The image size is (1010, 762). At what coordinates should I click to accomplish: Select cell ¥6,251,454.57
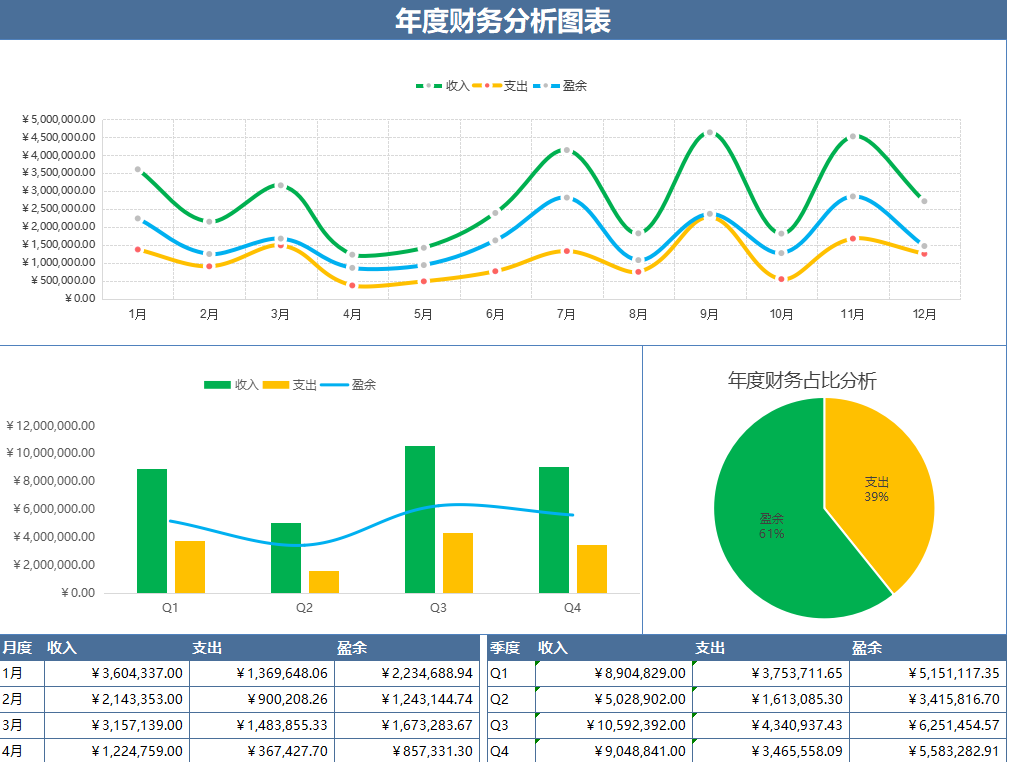click(928, 725)
